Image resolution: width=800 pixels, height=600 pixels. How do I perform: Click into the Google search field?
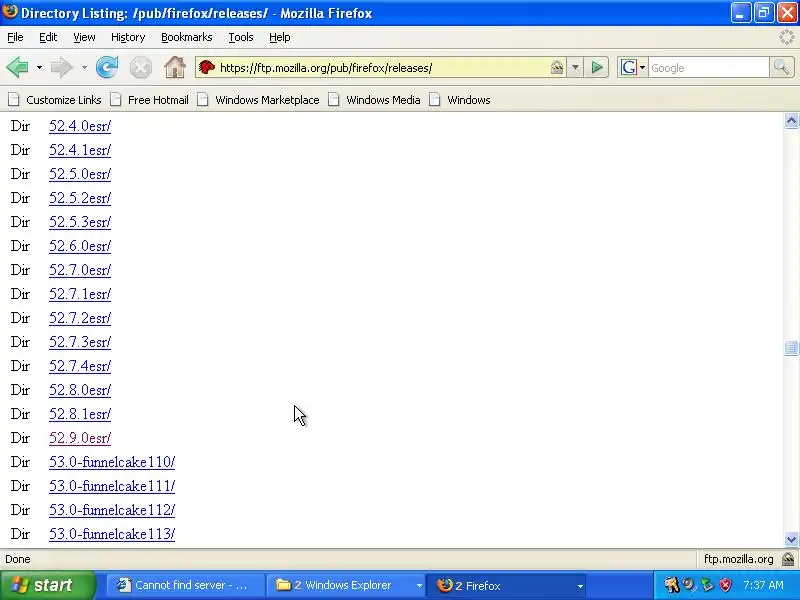click(709, 68)
